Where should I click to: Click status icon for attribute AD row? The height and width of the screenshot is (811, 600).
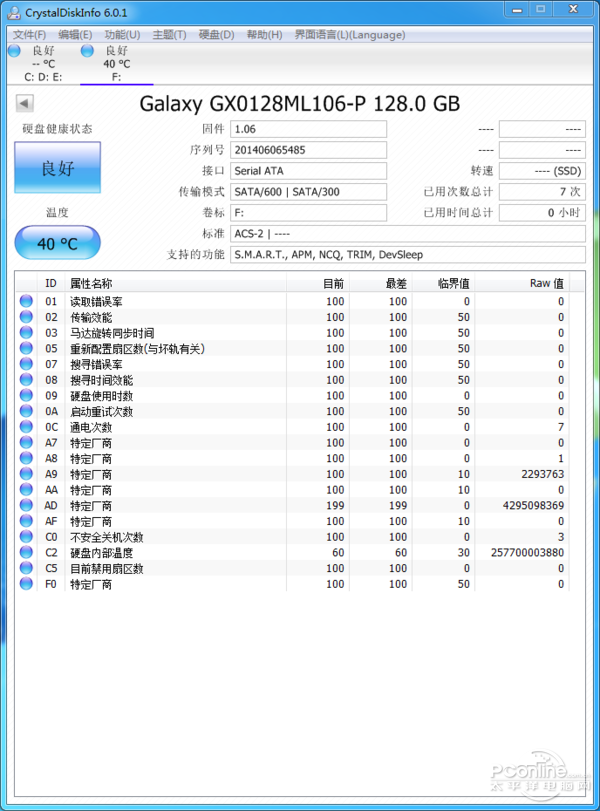(x=26, y=505)
